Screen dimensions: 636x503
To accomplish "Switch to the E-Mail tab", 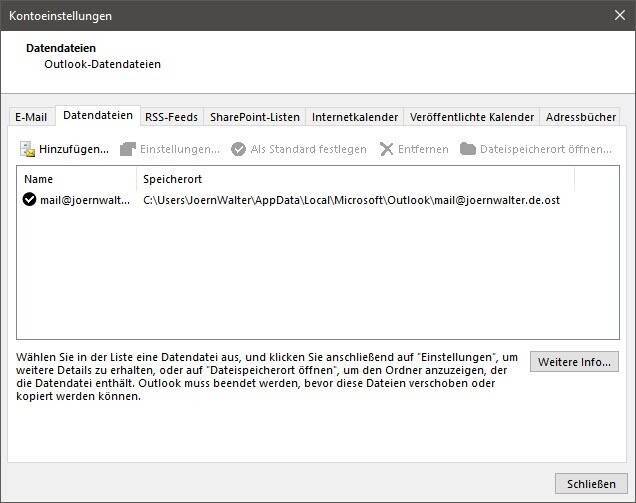I will (x=30, y=117).
